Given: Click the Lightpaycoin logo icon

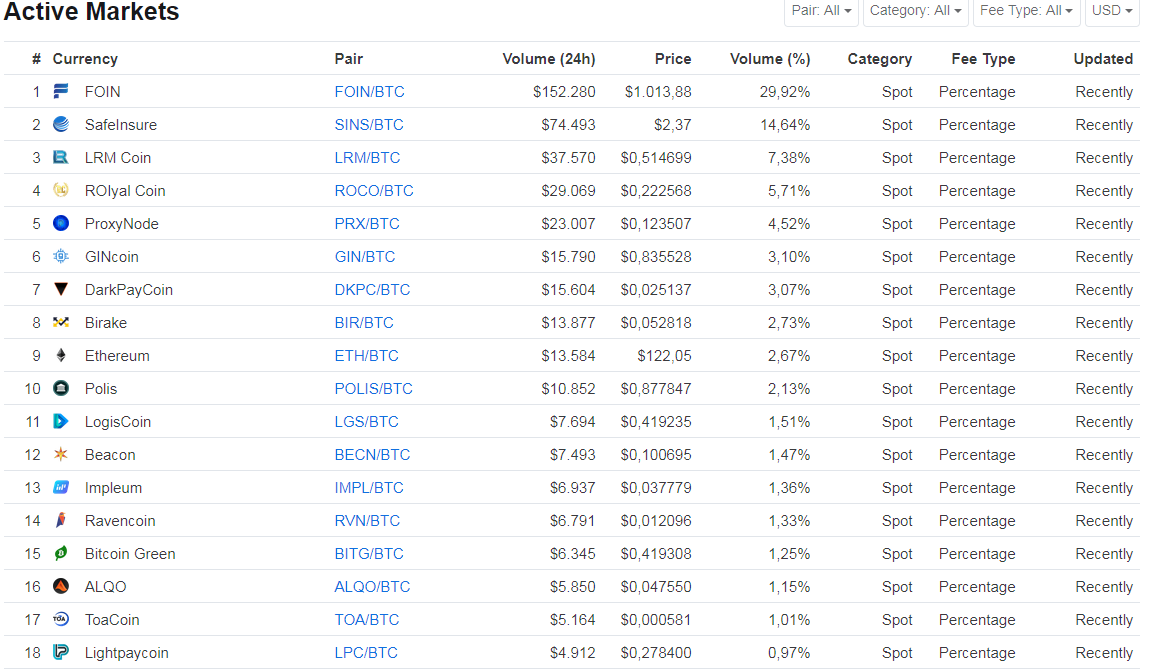Looking at the screenshot, I should click(x=61, y=652).
